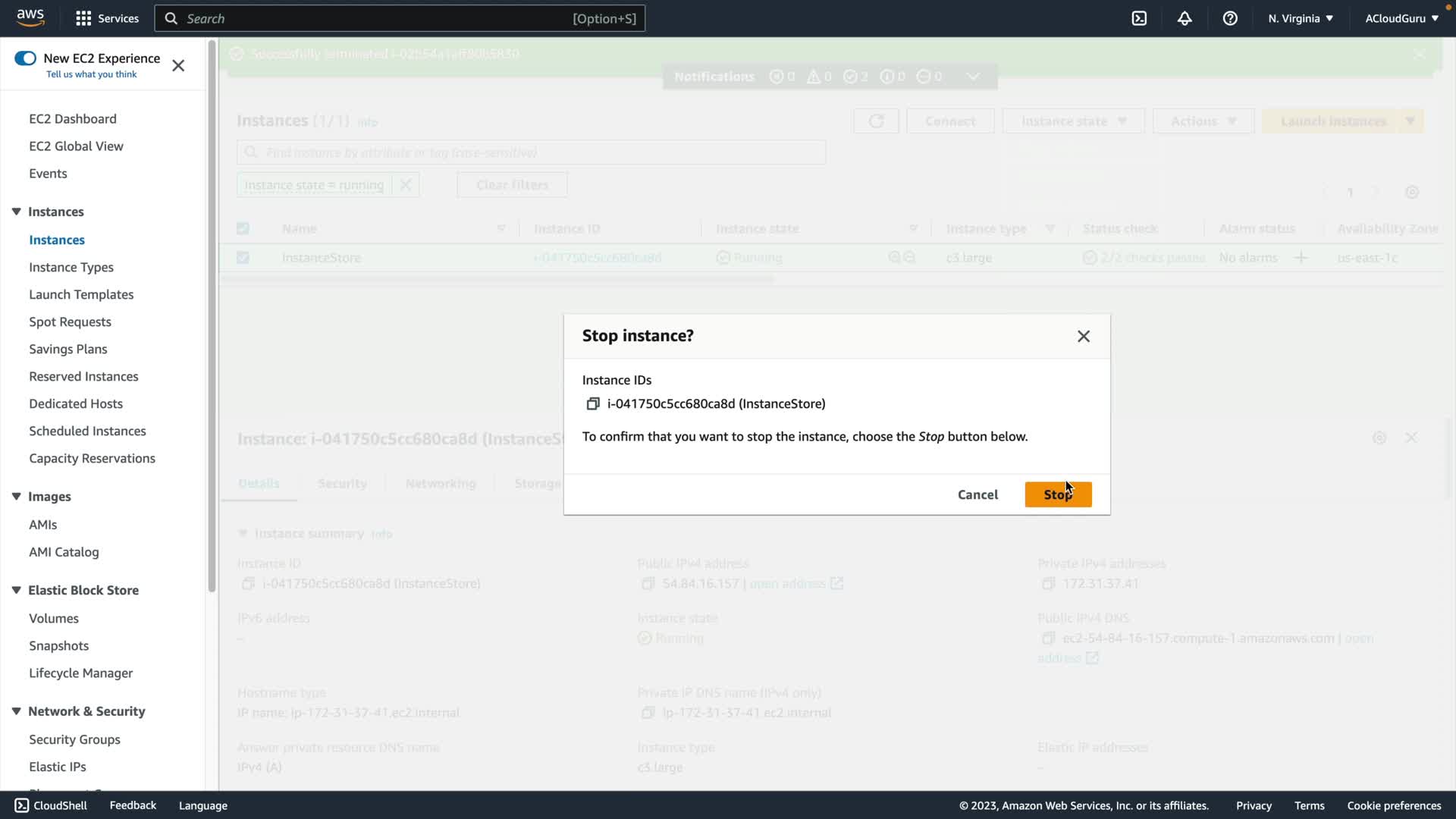
Task: Open the N. Virginia region dropdown
Action: tap(1300, 18)
